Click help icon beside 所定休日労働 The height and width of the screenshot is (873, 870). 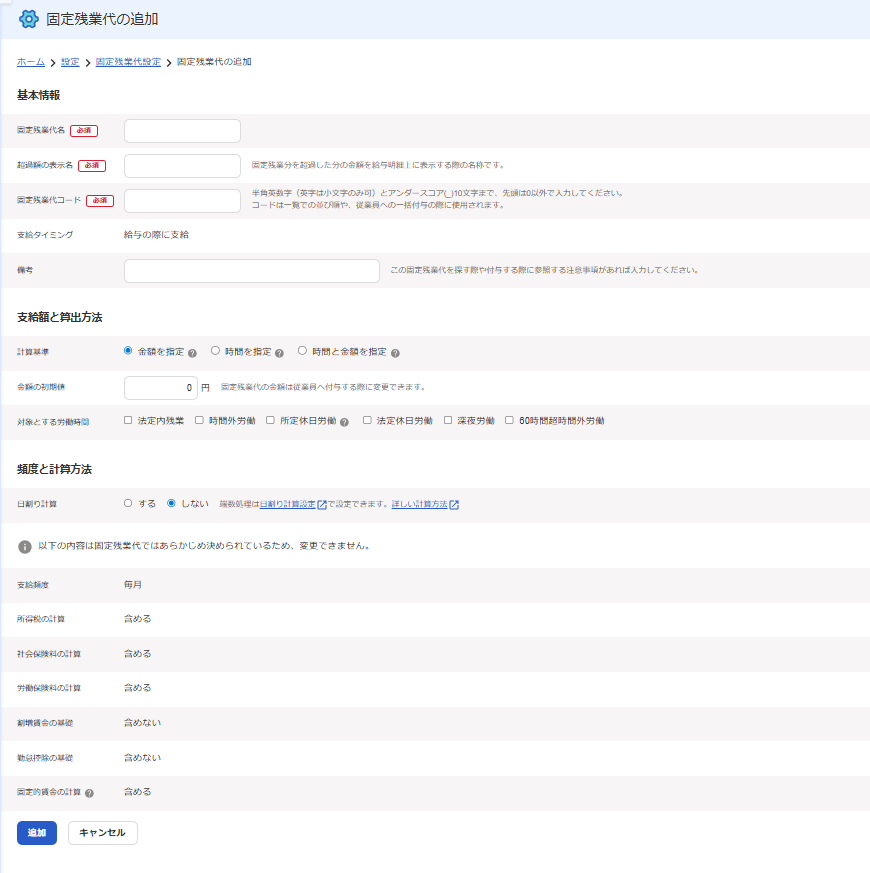(x=345, y=422)
